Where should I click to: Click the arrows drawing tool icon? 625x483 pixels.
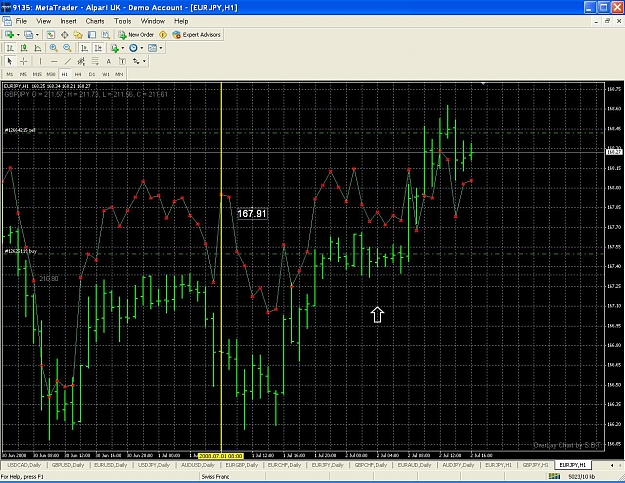(x=136, y=61)
